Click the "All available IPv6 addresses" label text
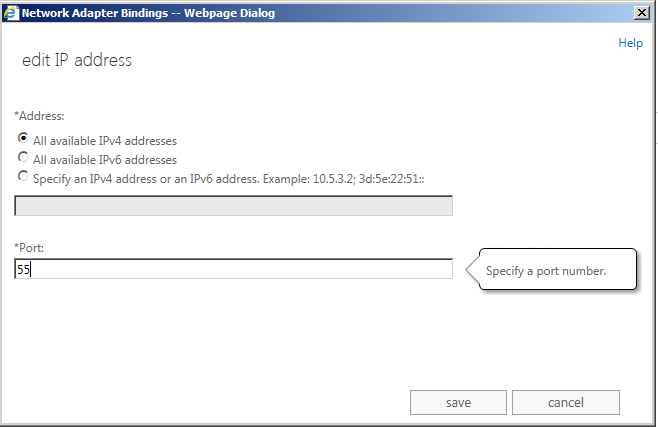Screen dimensions: 658x427 coord(105,159)
